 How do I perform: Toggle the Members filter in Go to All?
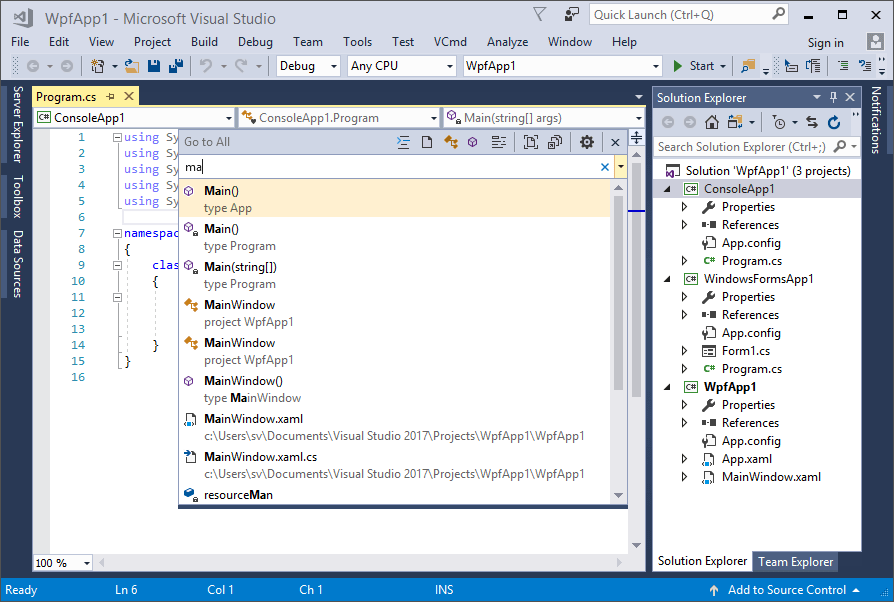coord(473,142)
